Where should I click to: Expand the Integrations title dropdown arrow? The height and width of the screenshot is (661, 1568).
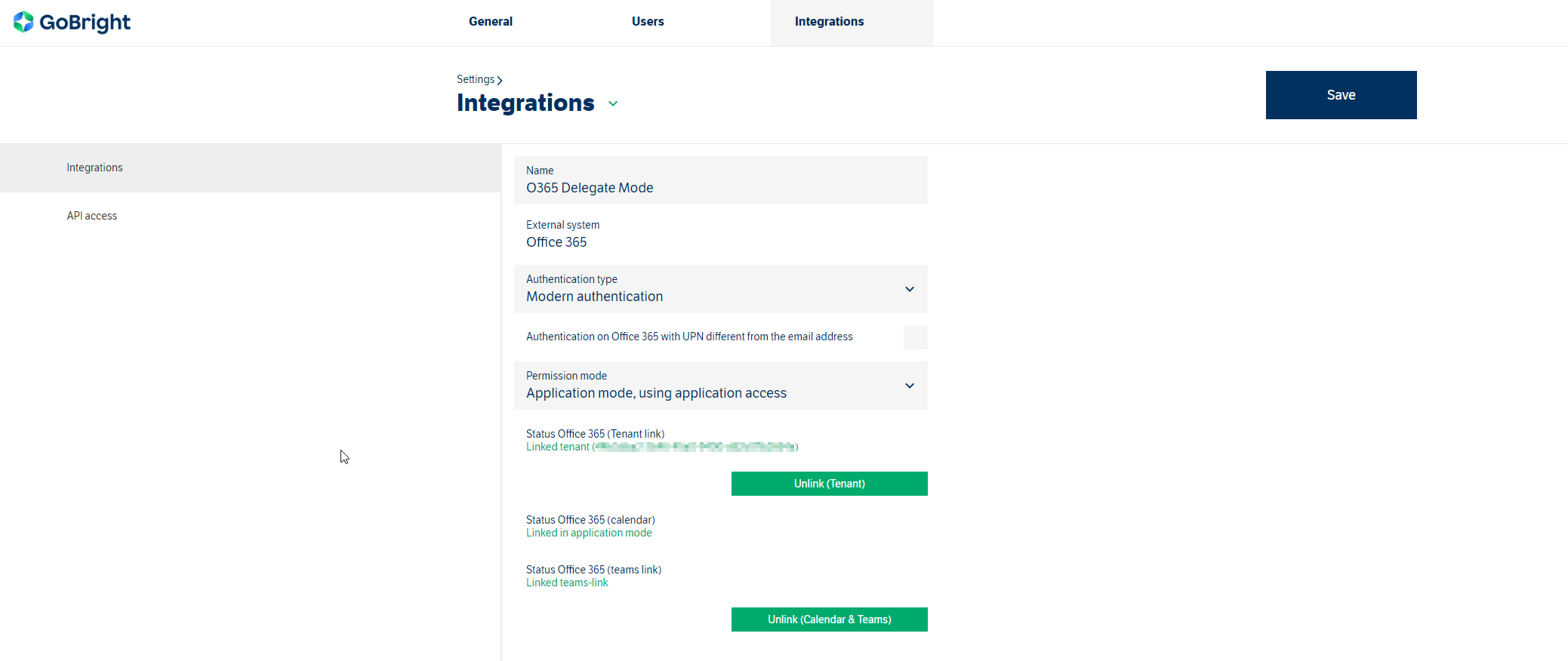pos(613,104)
